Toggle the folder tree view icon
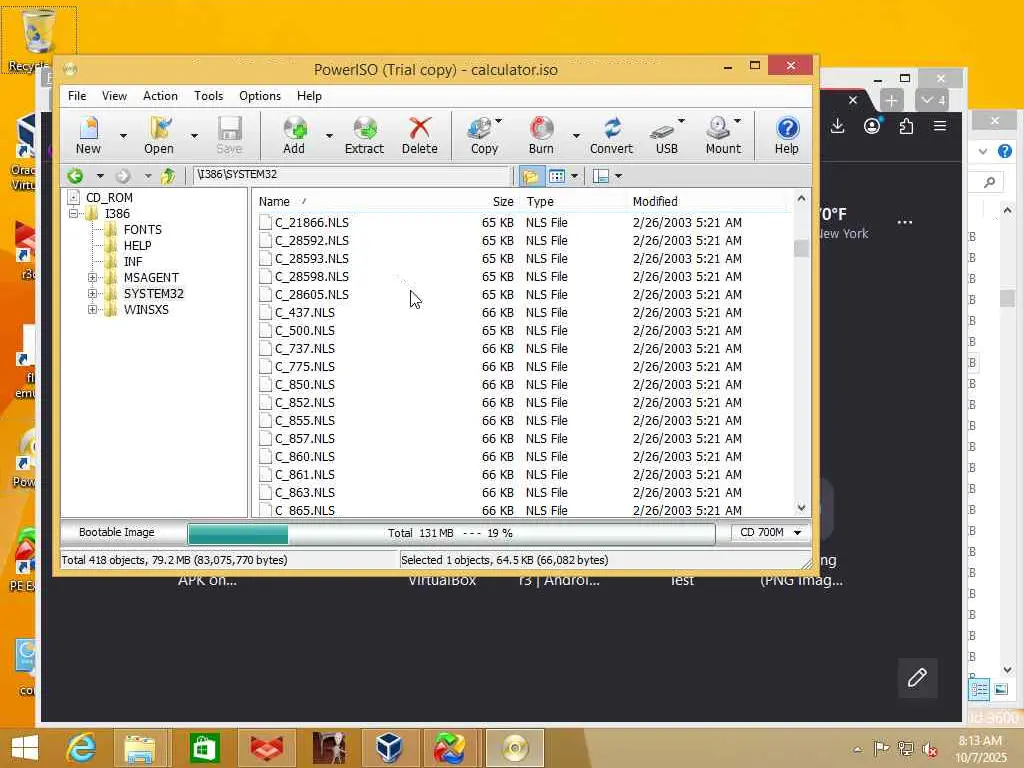1024x768 pixels. (530, 176)
